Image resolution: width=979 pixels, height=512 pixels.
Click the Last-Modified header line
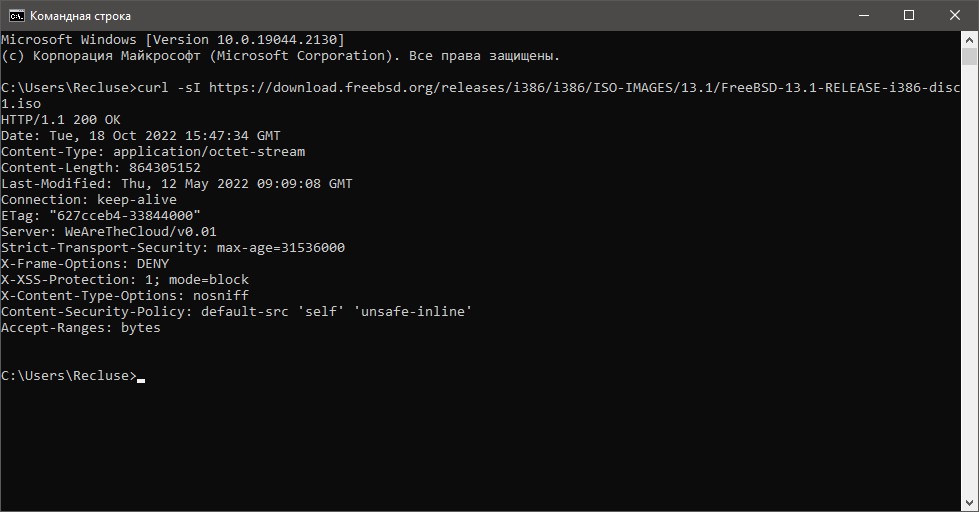click(177, 184)
